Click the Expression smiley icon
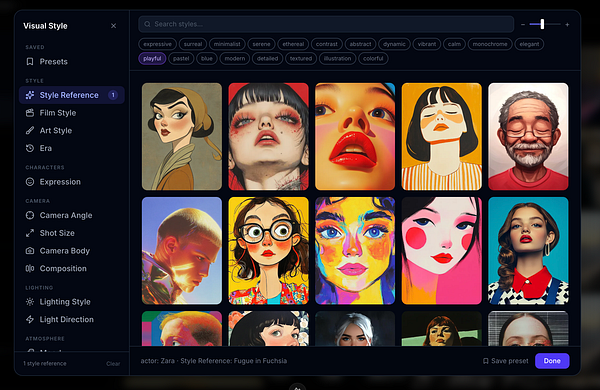Screen dimensions: 600x390 point(30,182)
